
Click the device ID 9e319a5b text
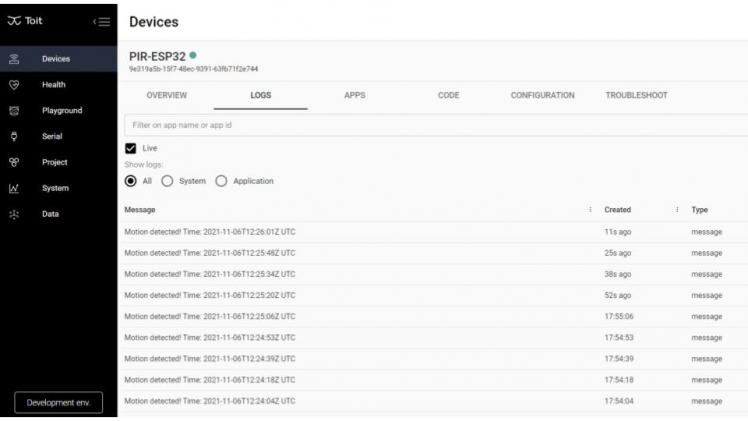[x=193, y=69]
